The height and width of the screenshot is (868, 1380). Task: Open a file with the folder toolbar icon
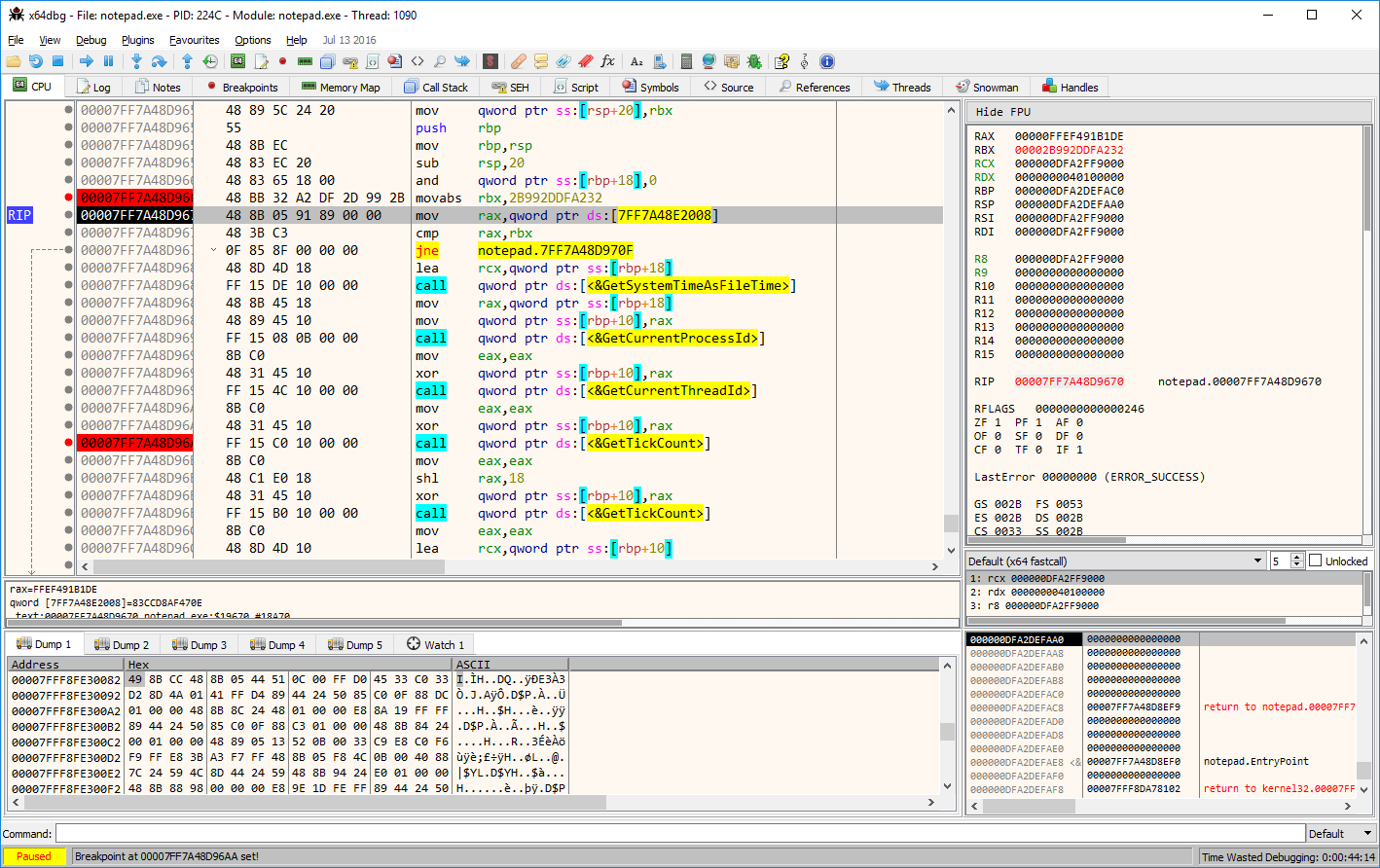pyautogui.click(x=14, y=61)
